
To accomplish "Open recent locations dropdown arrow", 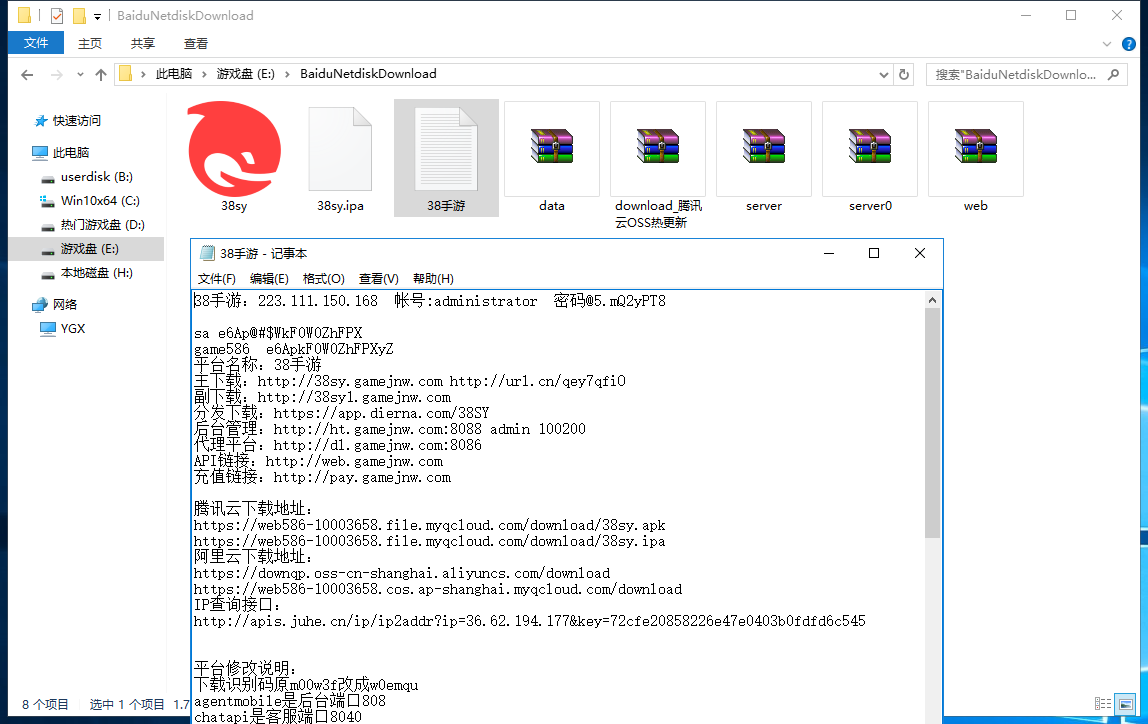I will pyautogui.click(x=80, y=74).
